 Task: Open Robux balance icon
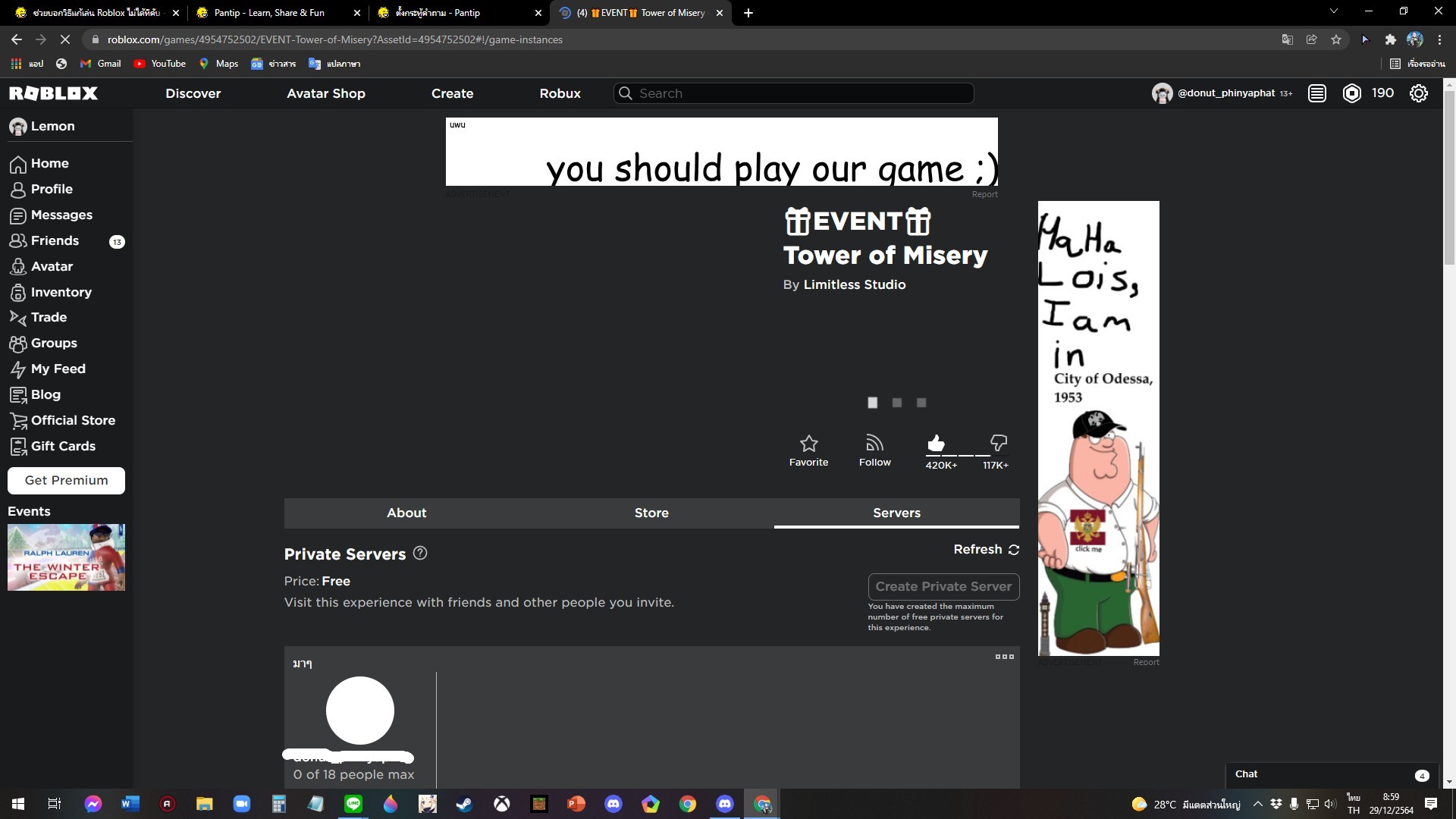point(1351,93)
